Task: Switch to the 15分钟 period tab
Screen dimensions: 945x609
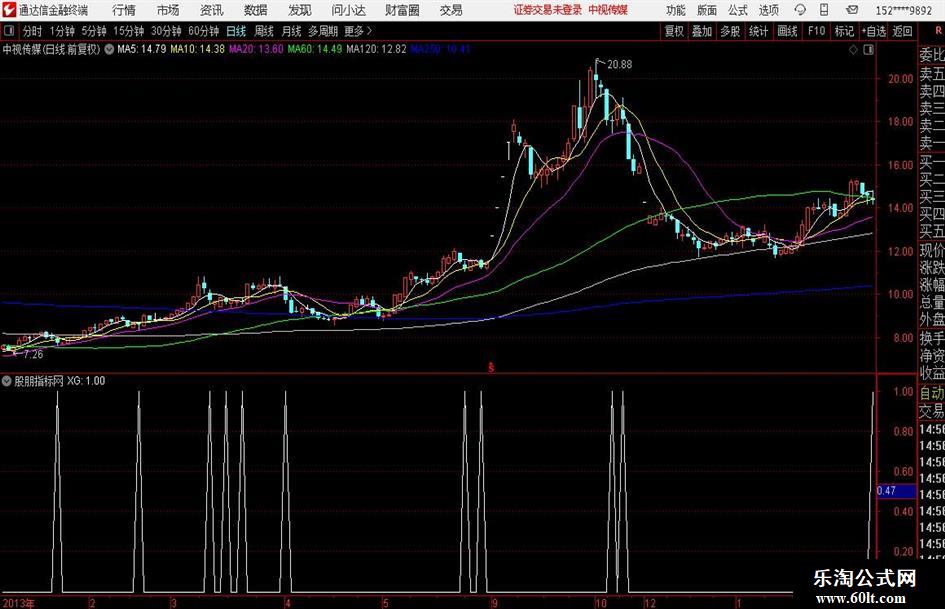Action: click(x=128, y=31)
